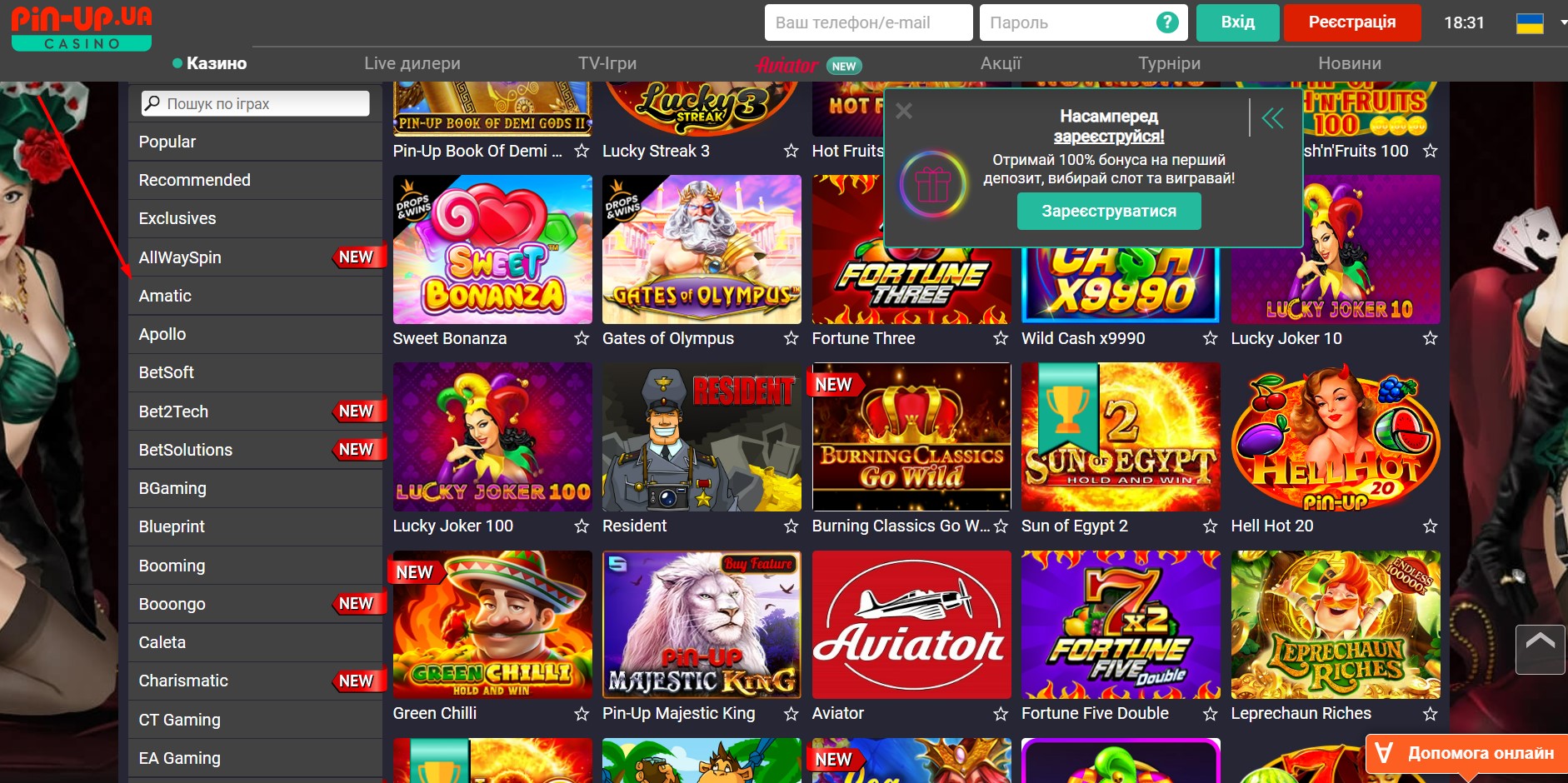
Task: Open the Gates of Olympus game thumbnail
Action: point(702,249)
